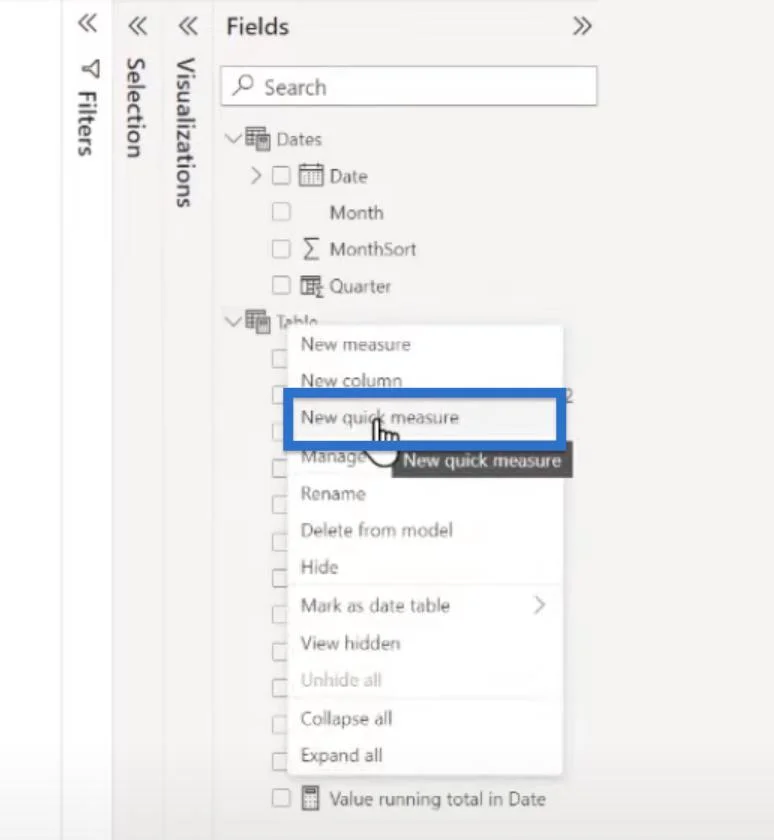This screenshot has height=840, width=774.
Task: Select Value running total in Date field
Action: pos(438,799)
